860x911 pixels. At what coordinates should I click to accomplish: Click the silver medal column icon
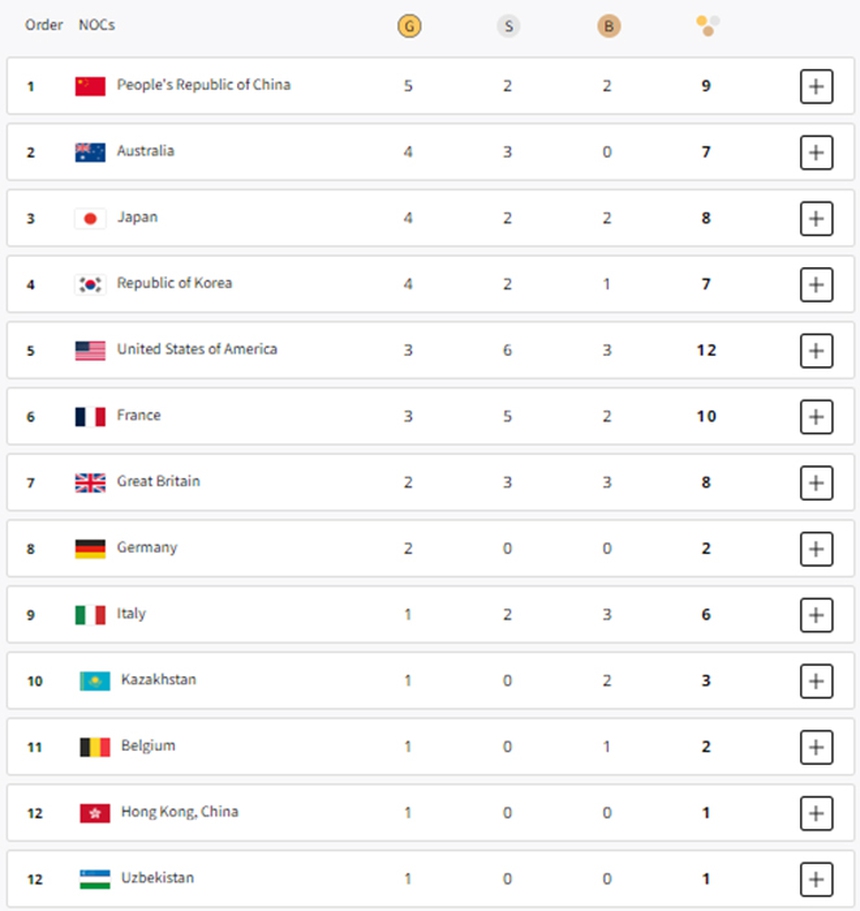[x=509, y=26]
